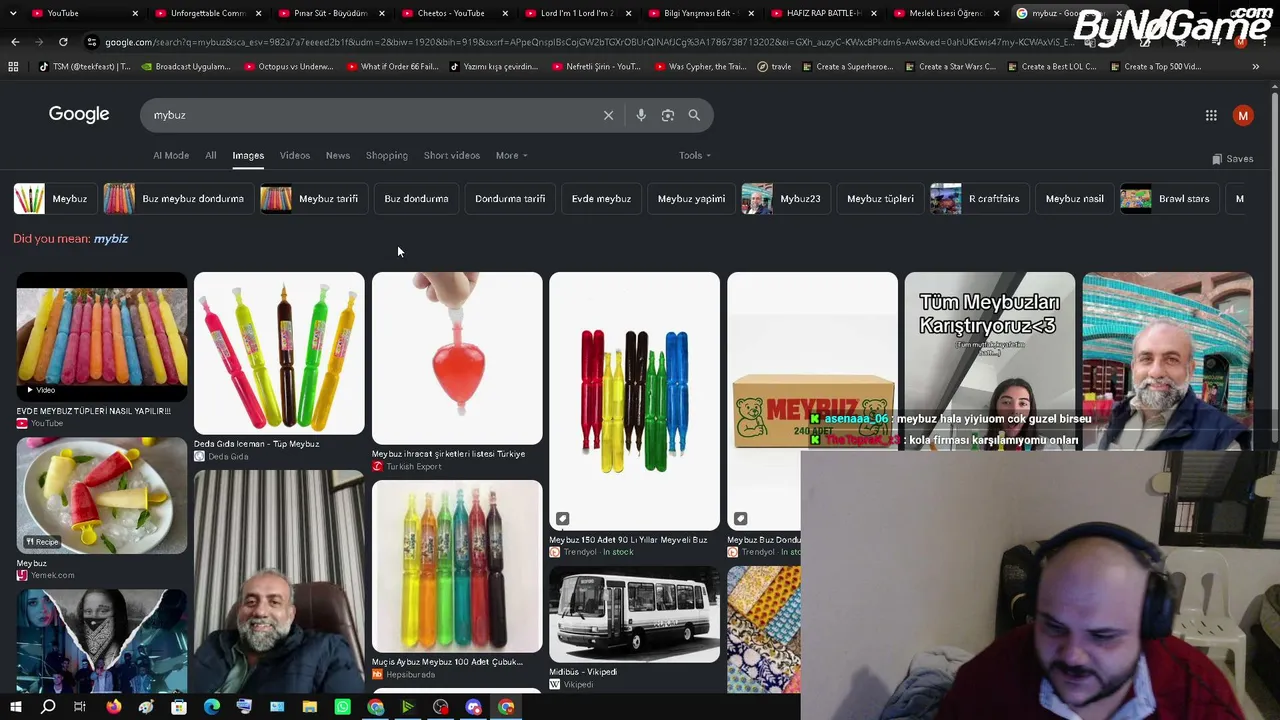This screenshot has height=720, width=1280.
Task: Go back using the browser back arrow
Action: click(15, 42)
